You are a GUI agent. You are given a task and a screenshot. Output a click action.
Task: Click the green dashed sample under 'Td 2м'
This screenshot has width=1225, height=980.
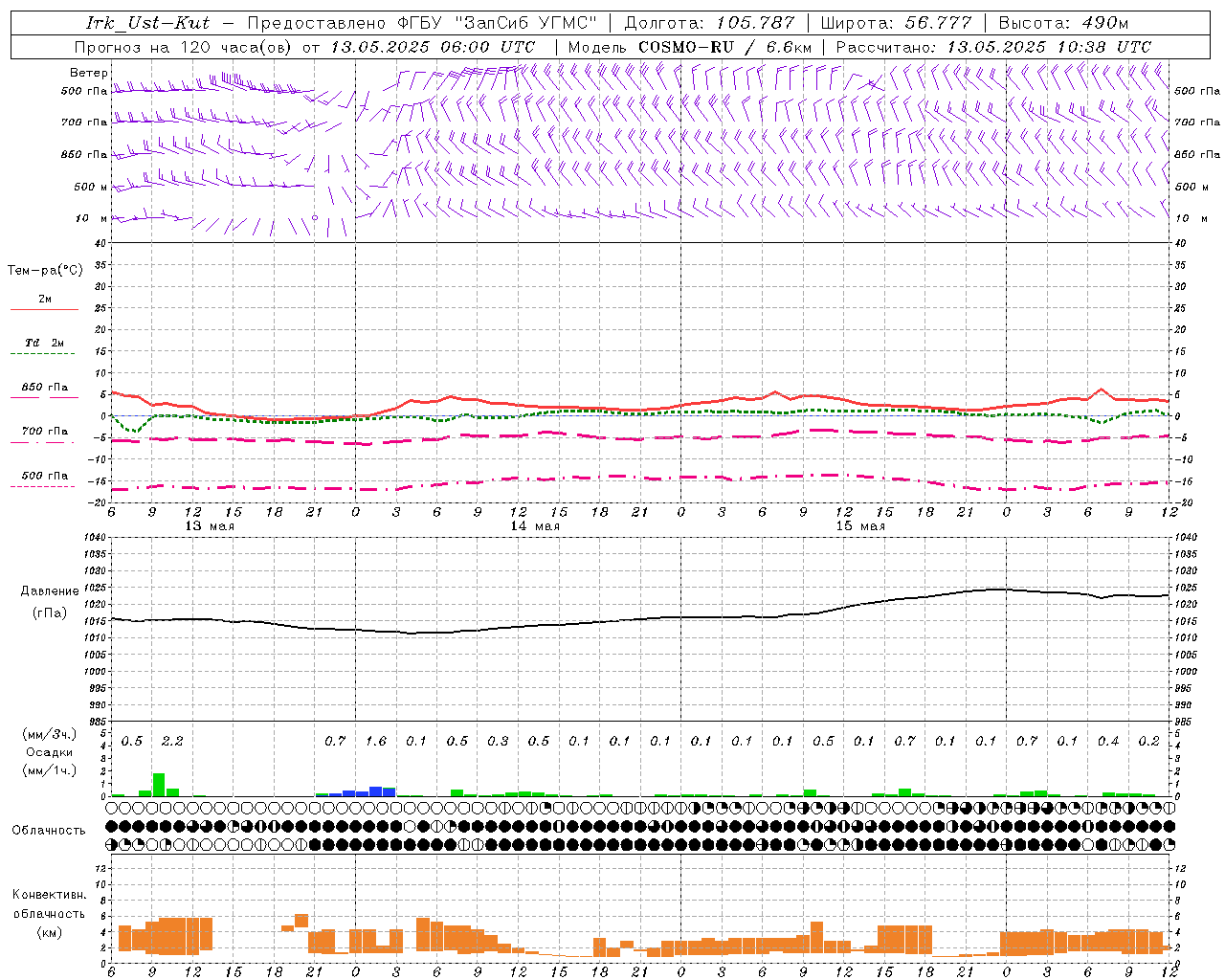(42, 354)
